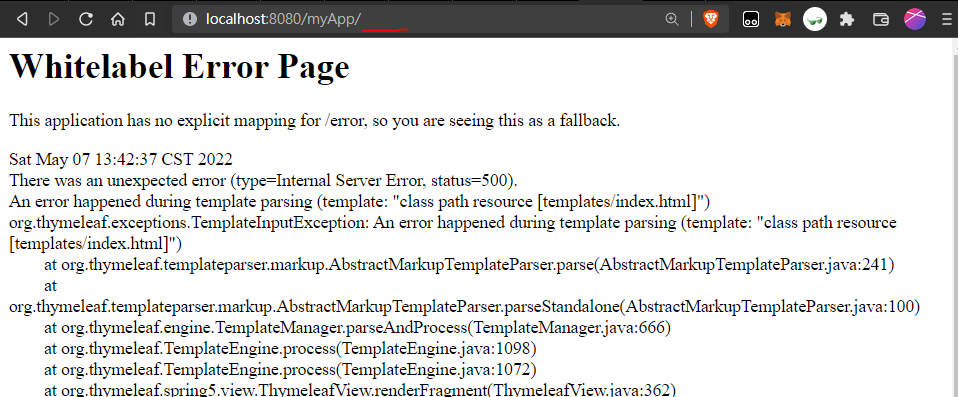Click the parseStandalone stack trace line

pos(464,296)
